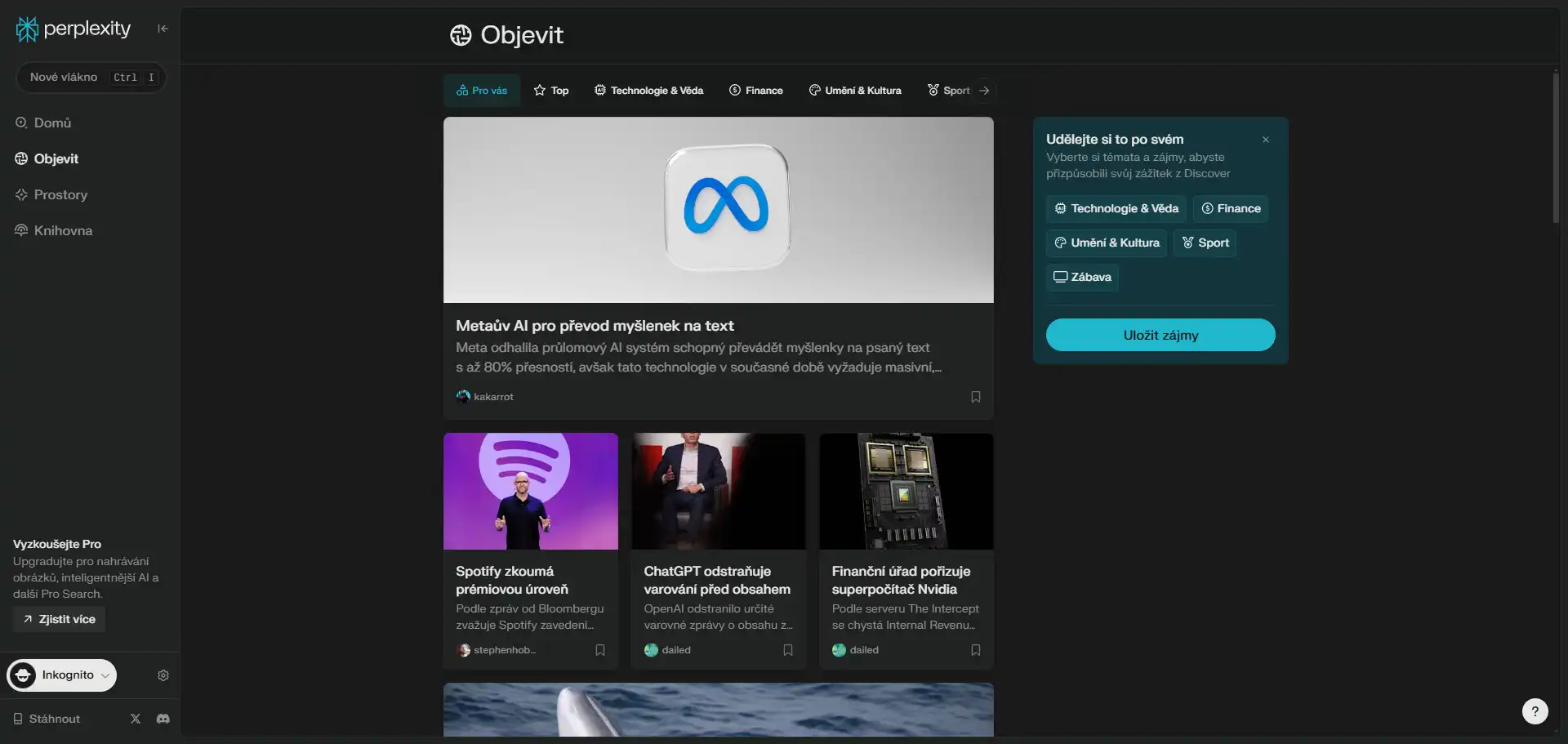Open the Nvidia chip article thumbnail
The width and height of the screenshot is (1568, 744).
906,491
